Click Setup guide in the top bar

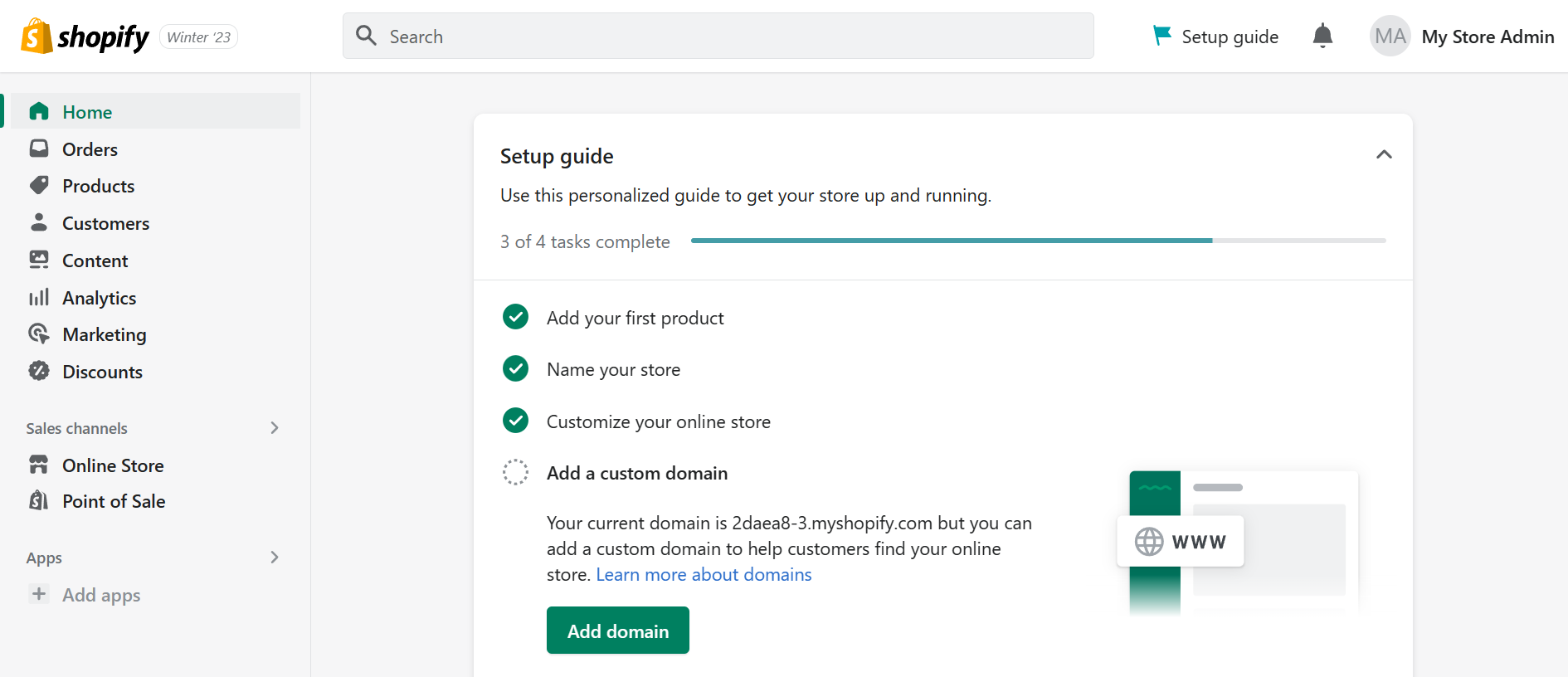point(1215,37)
